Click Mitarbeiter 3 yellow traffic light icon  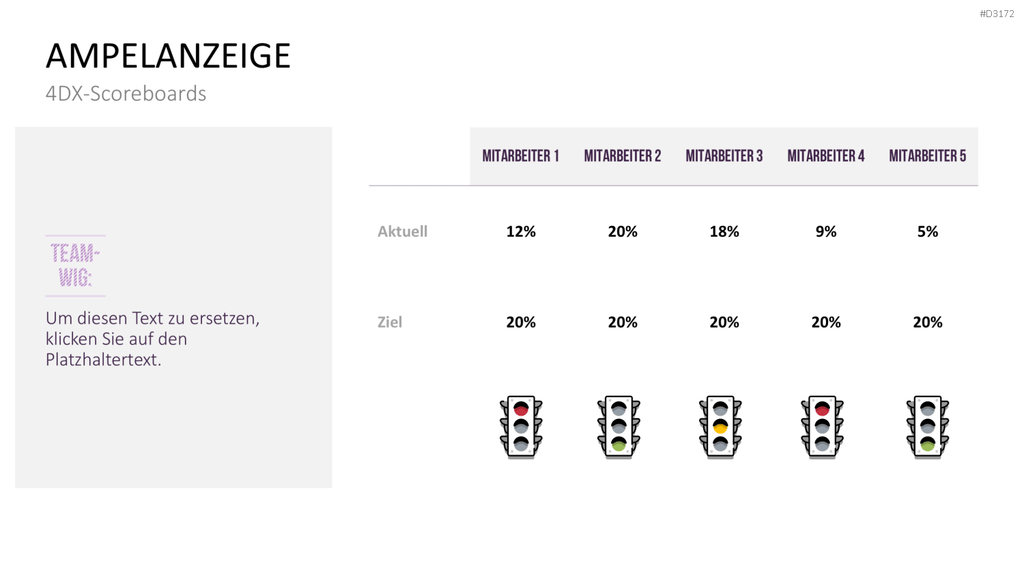[720, 427]
